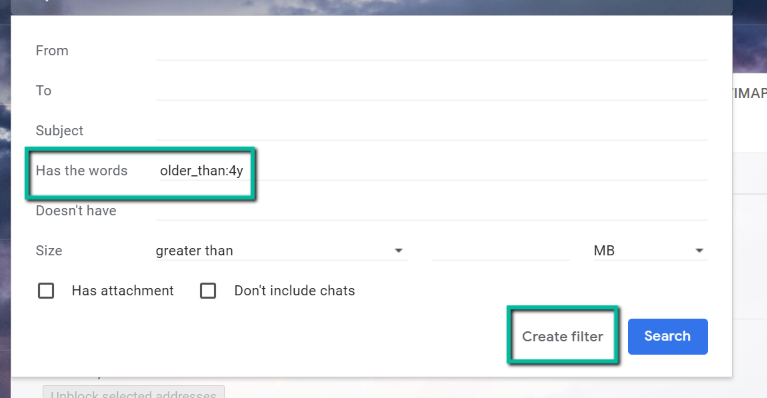Click the IMAP tab text behind the dialog
Screen dimensions: 767x398
pyautogui.click(x=750, y=93)
